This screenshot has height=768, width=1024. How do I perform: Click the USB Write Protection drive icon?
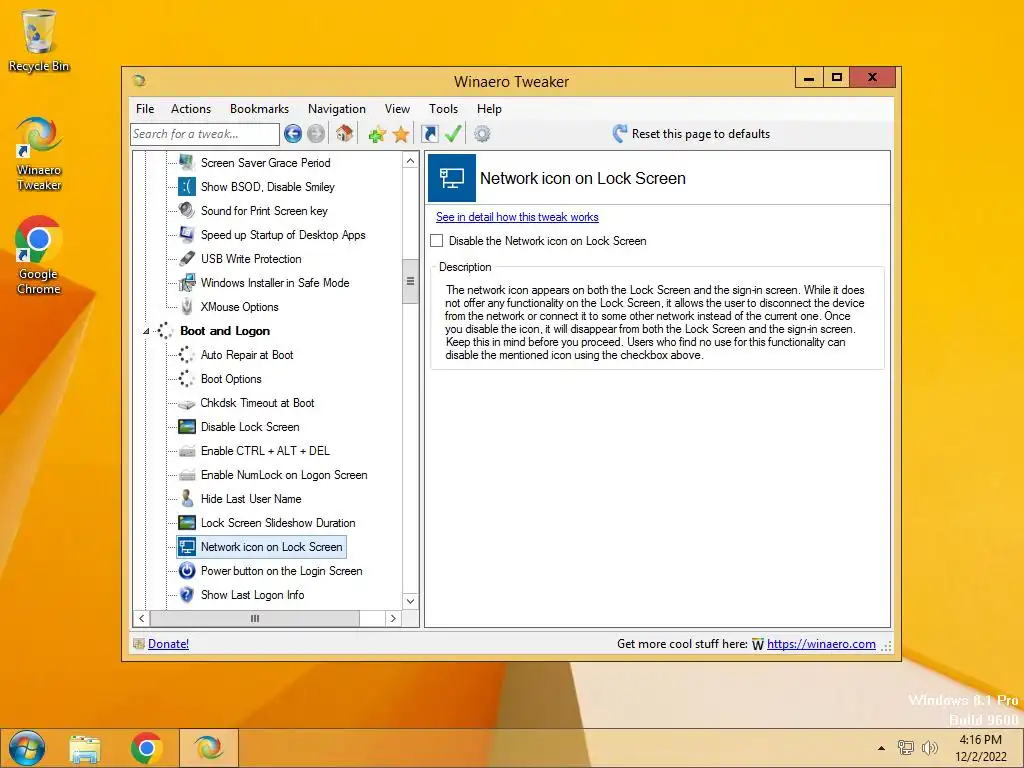[x=187, y=259]
